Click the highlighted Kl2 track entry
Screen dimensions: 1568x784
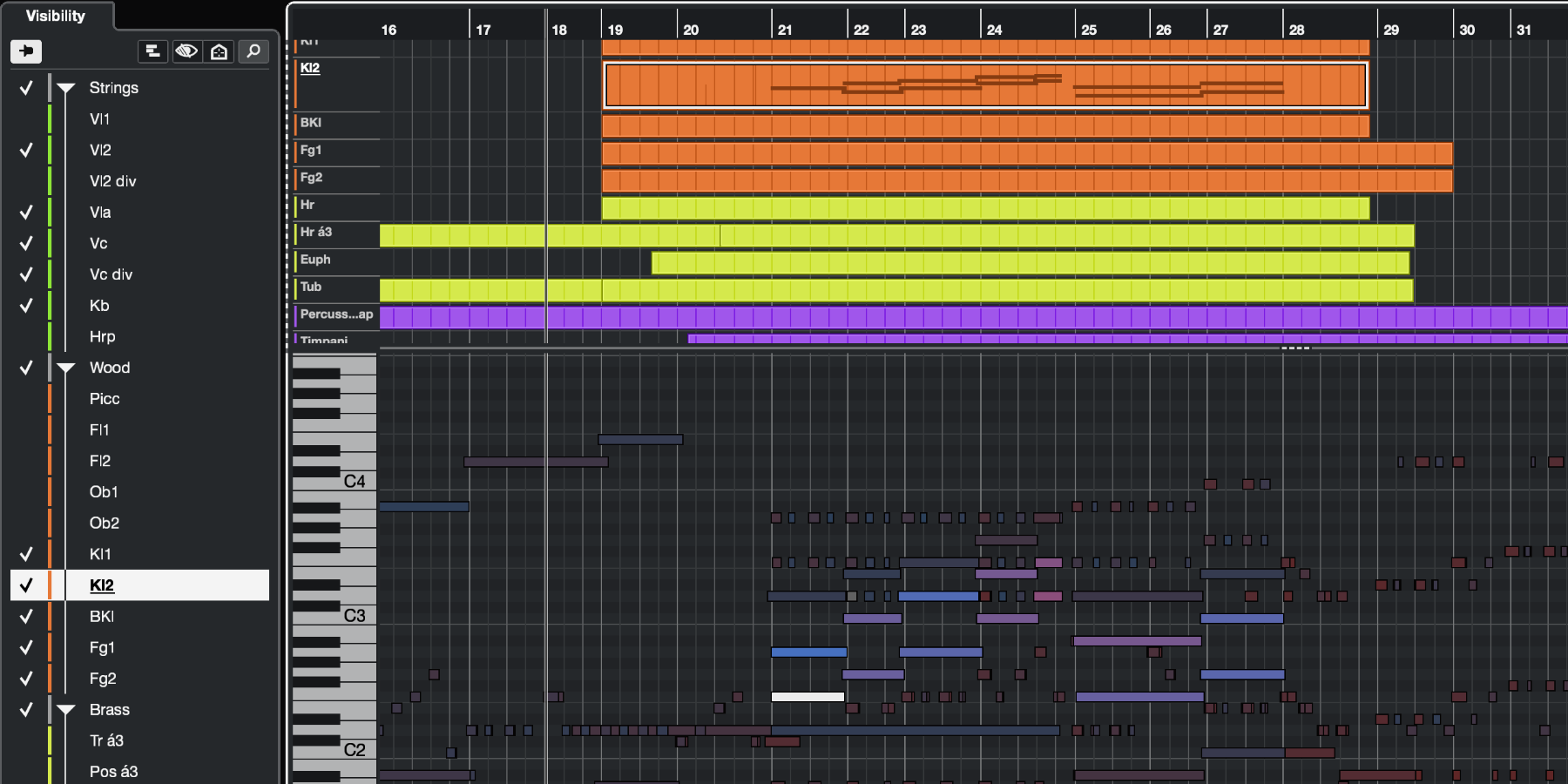139,585
